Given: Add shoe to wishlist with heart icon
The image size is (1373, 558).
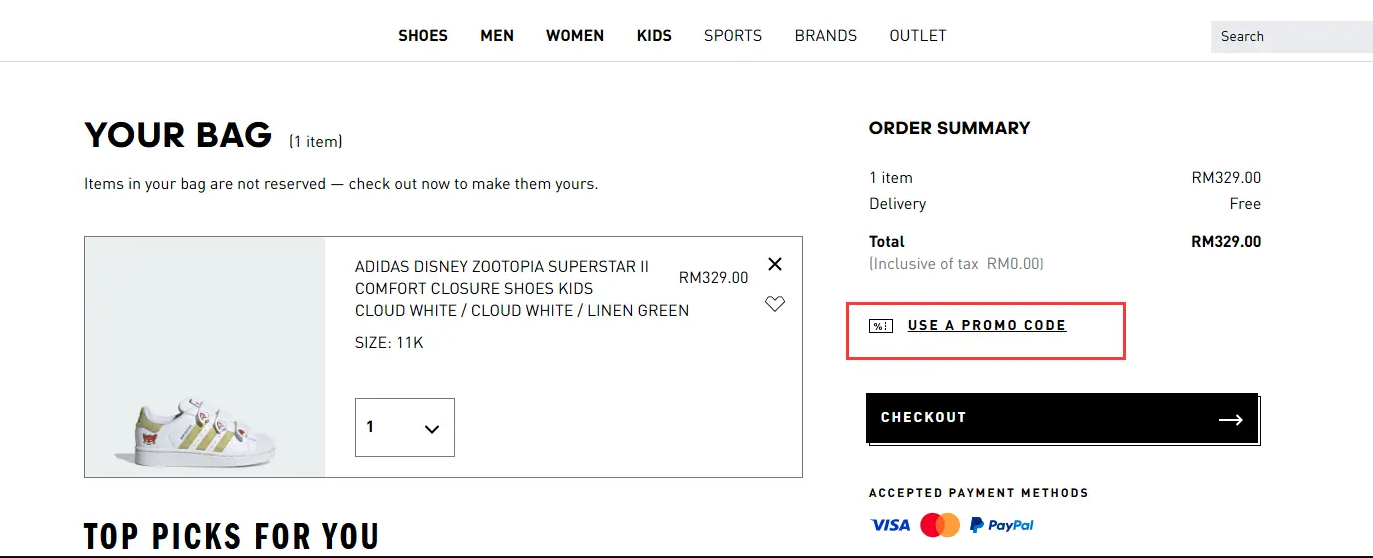Looking at the screenshot, I should tap(775, 304).
